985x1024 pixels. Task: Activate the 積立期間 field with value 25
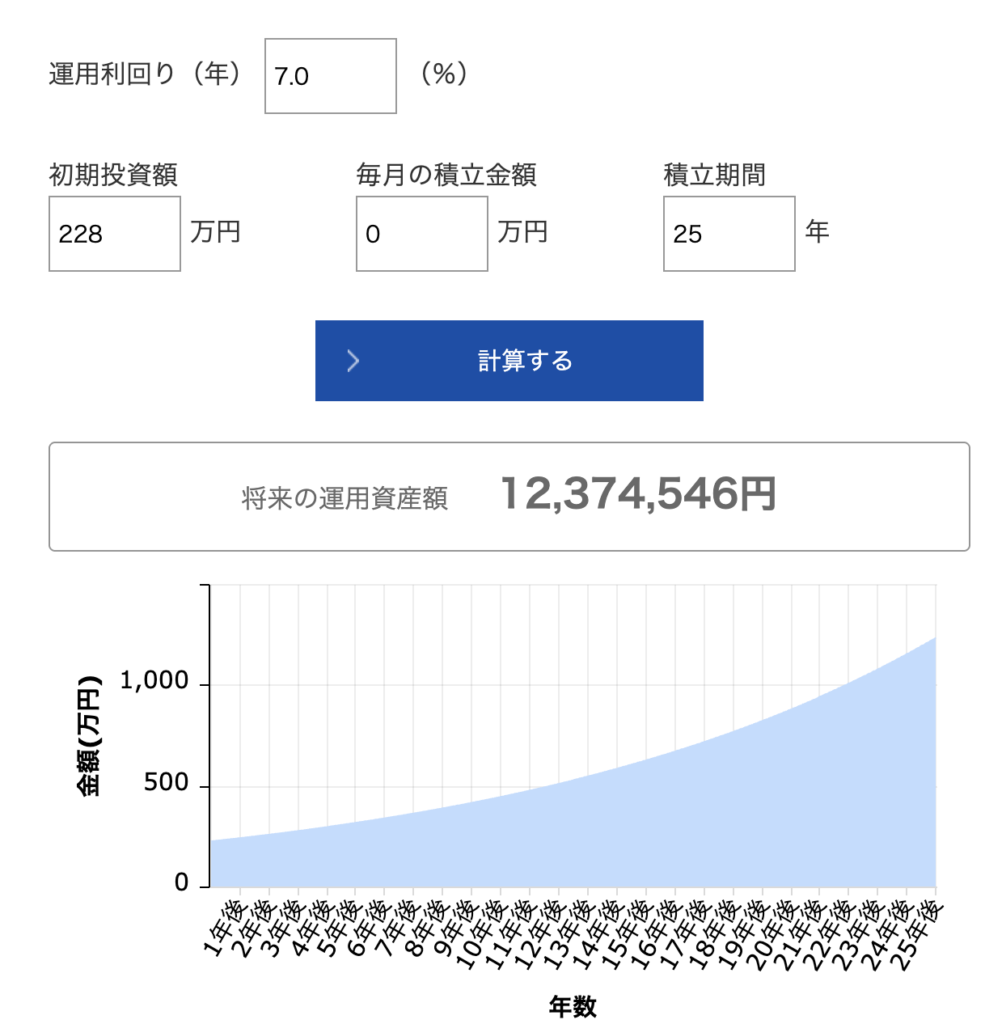pos(728,234)
